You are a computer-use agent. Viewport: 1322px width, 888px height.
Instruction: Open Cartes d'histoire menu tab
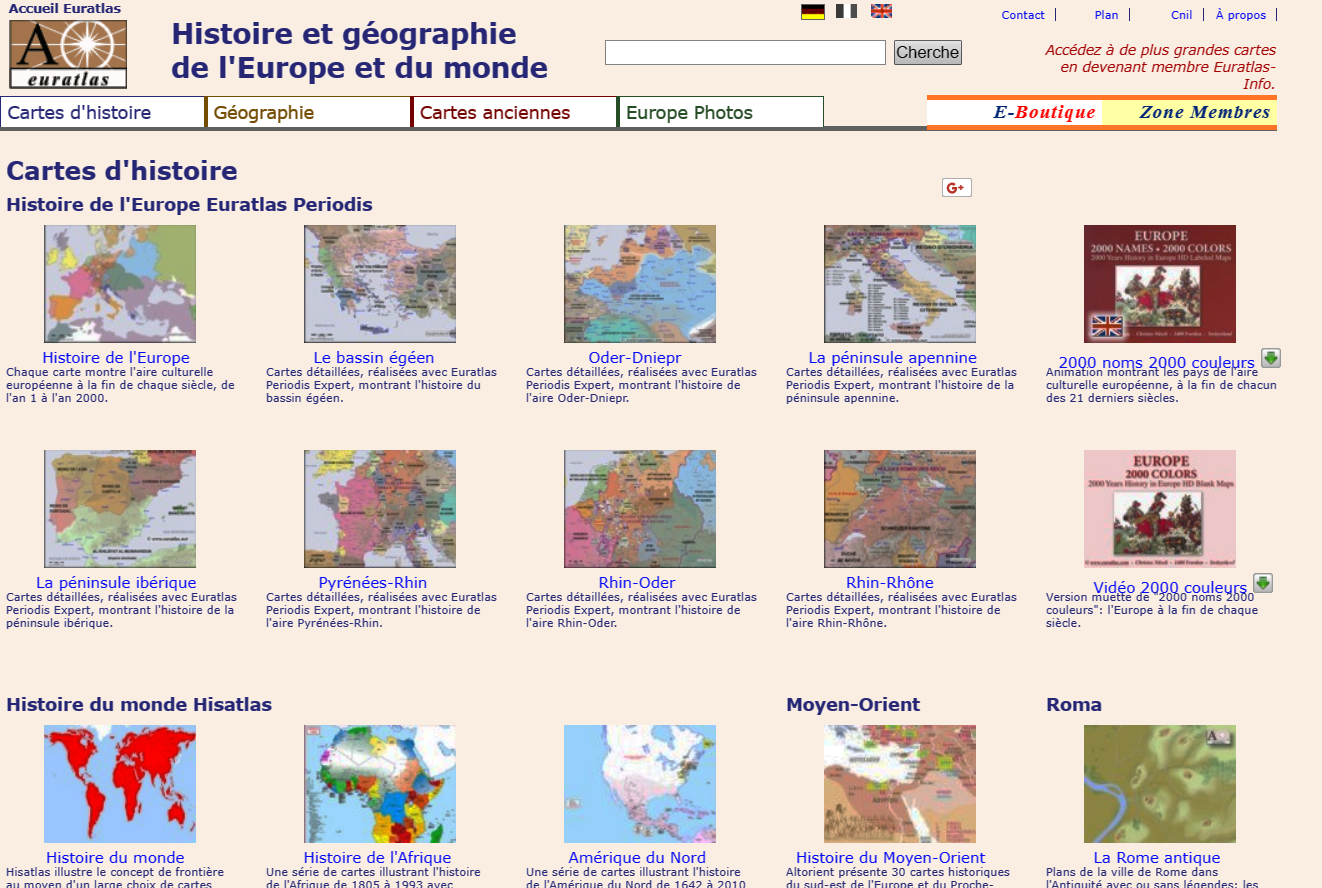(103, 113)
